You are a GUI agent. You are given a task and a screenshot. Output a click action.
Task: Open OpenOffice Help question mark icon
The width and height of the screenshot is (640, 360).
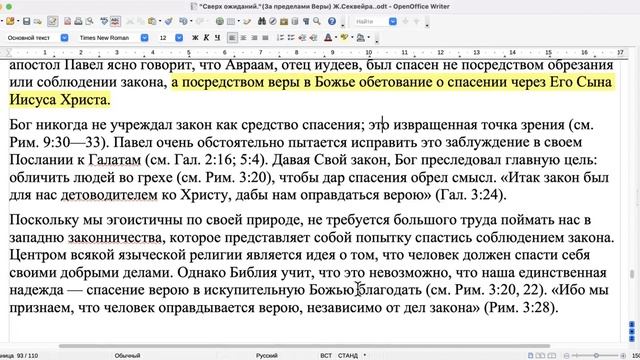tap(332, 21)
